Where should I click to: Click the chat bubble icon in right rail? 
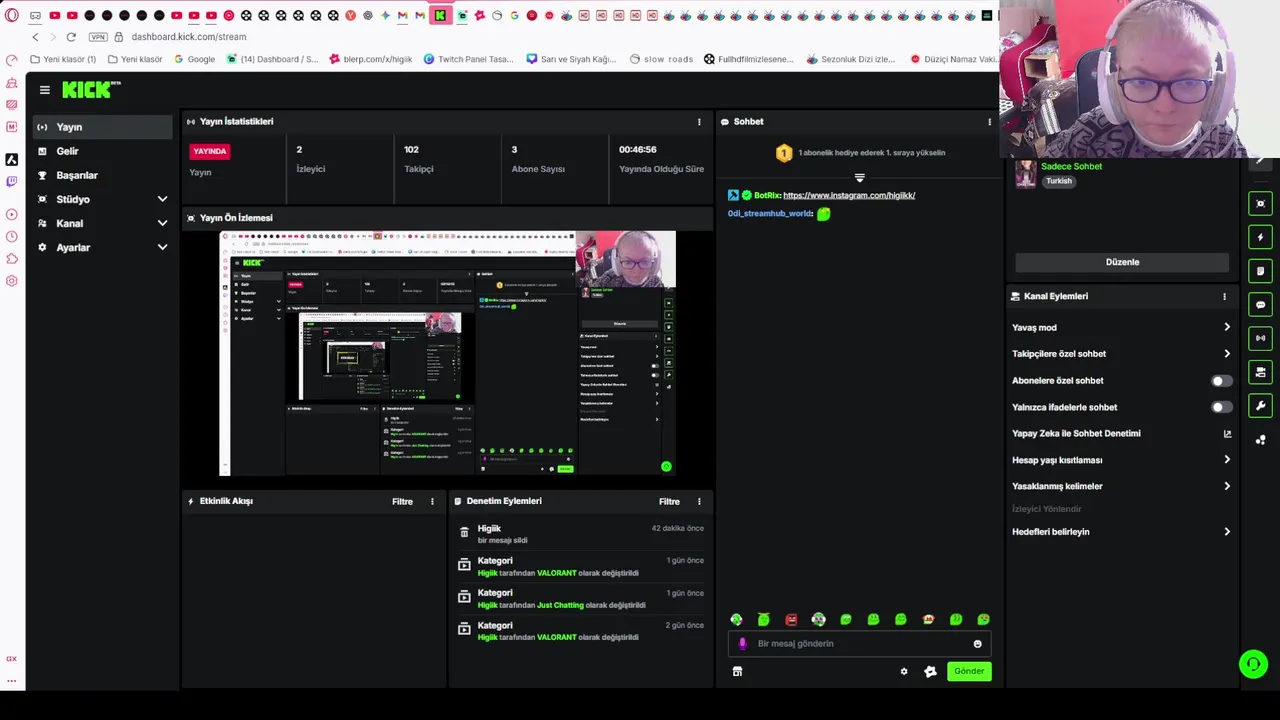(1260, 305)
